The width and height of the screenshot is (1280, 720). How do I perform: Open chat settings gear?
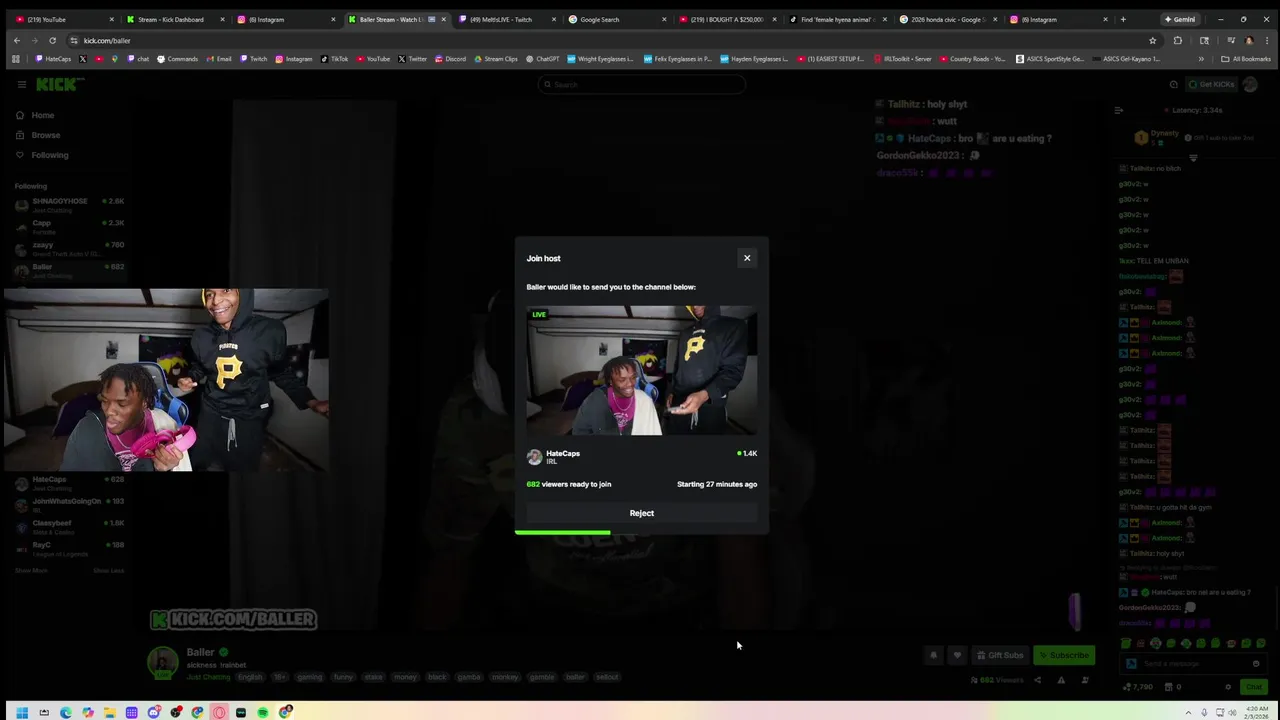[x=1228, y=687]
